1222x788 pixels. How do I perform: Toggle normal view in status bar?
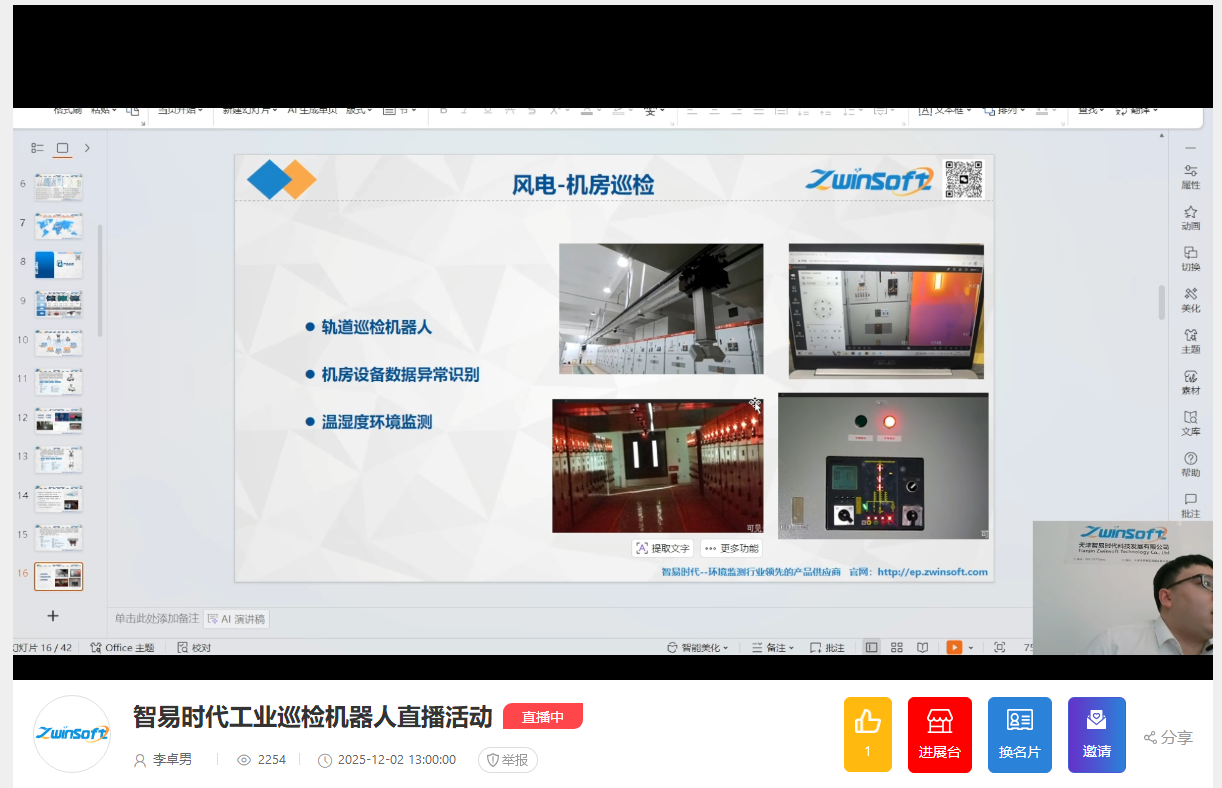coord(871,648)
